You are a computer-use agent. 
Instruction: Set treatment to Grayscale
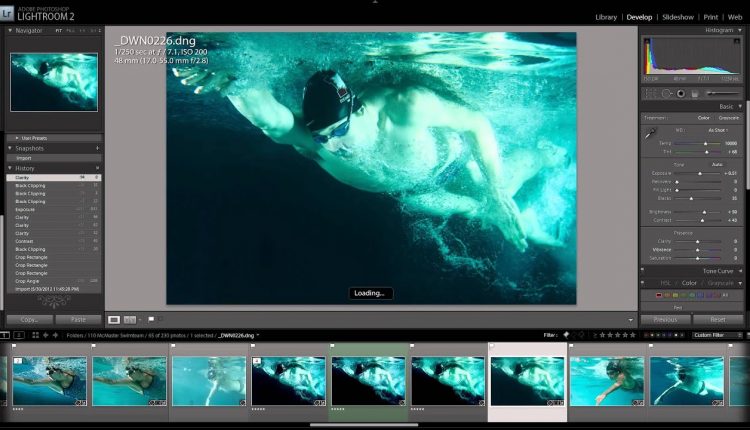[x=728, y=118]
